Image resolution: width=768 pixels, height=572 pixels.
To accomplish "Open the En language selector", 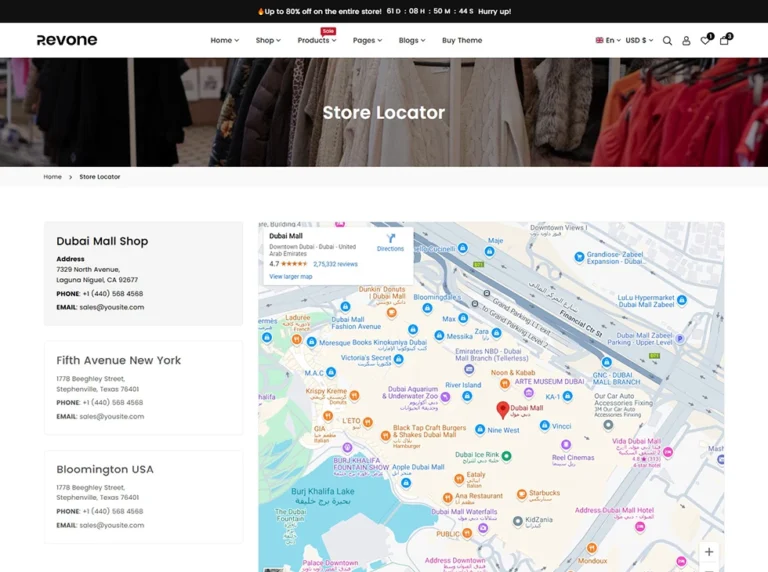I will click(608, 40).
